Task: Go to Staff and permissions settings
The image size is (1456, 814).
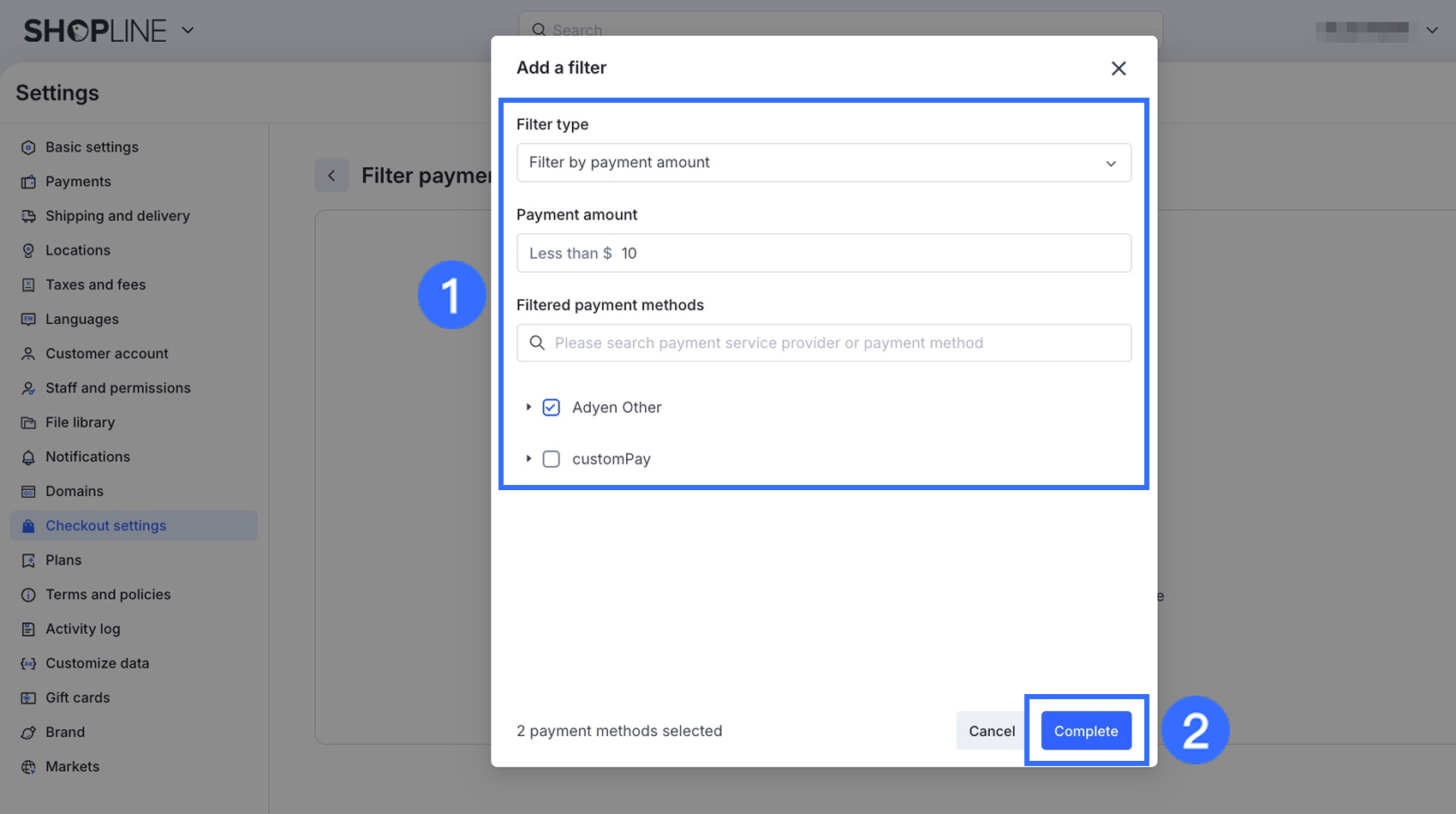Action: 117,388
